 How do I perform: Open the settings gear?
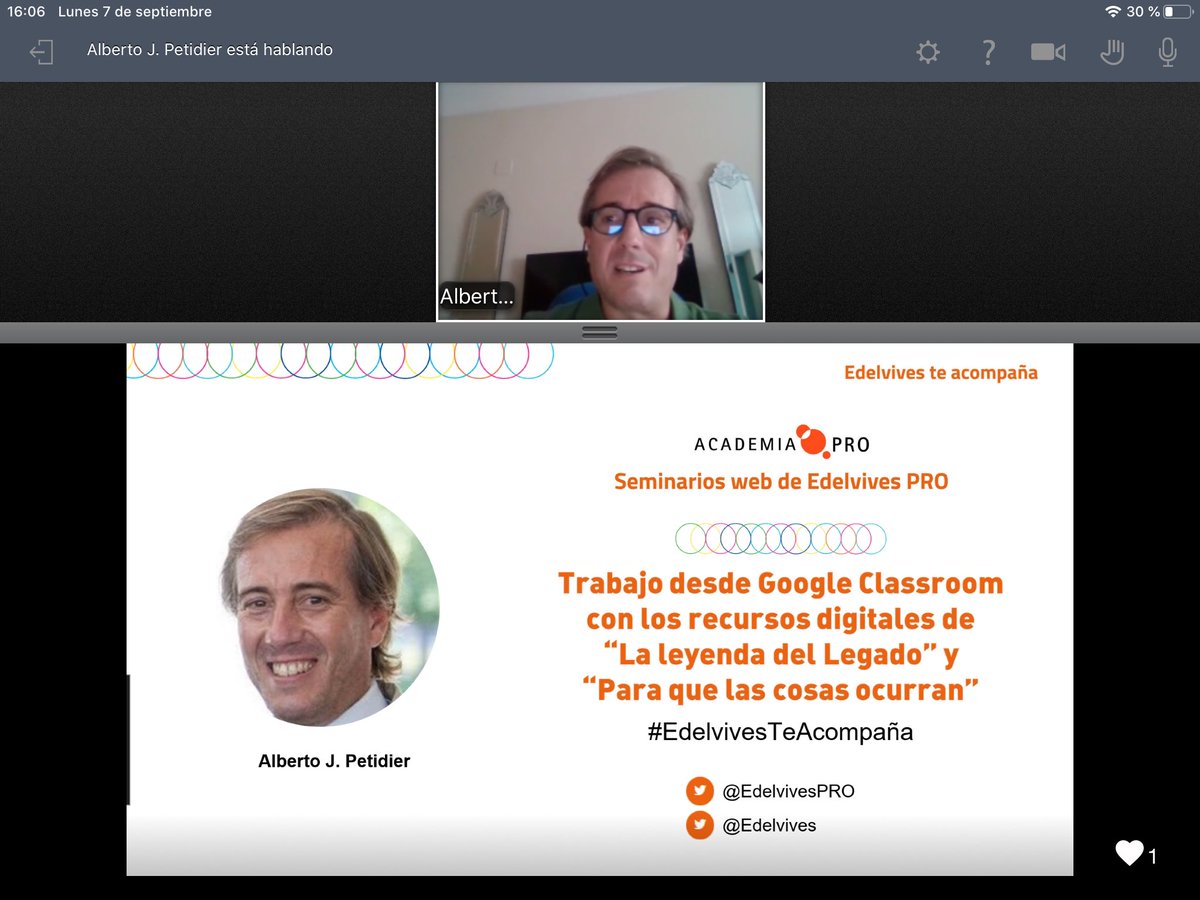(x=928, y=52)
